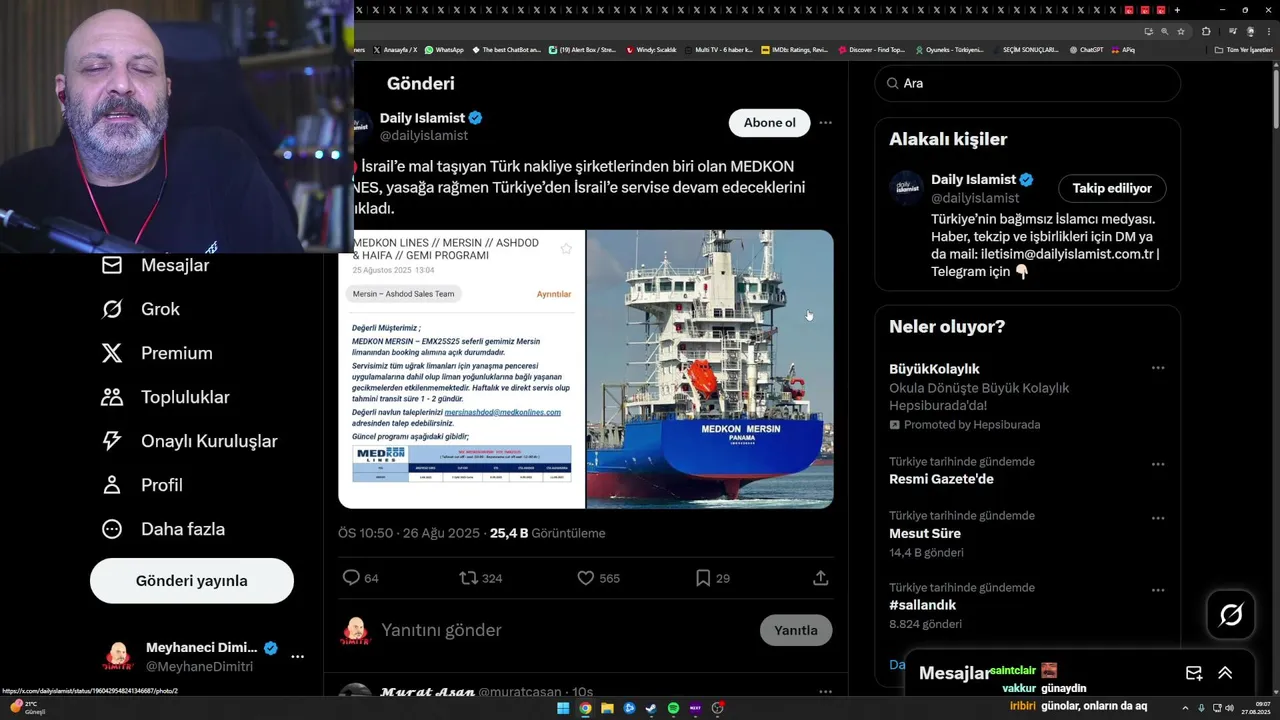The height and width of the screenshot is (720, 1280).
Task: Show hidden system tray icons
Action: click(1186, 708)
